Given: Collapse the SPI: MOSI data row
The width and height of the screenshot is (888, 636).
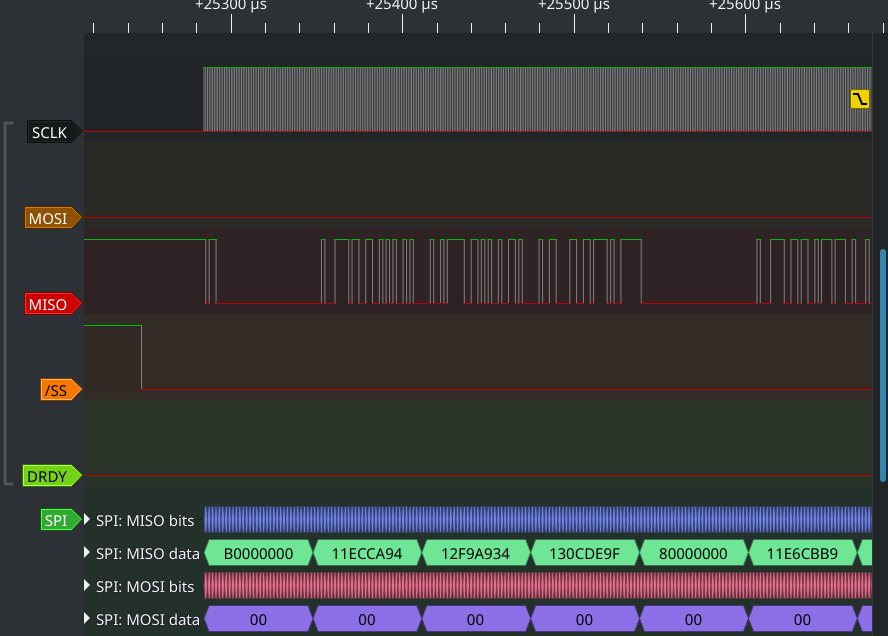Looking at the screenshot, I should [x=87, y=618].
